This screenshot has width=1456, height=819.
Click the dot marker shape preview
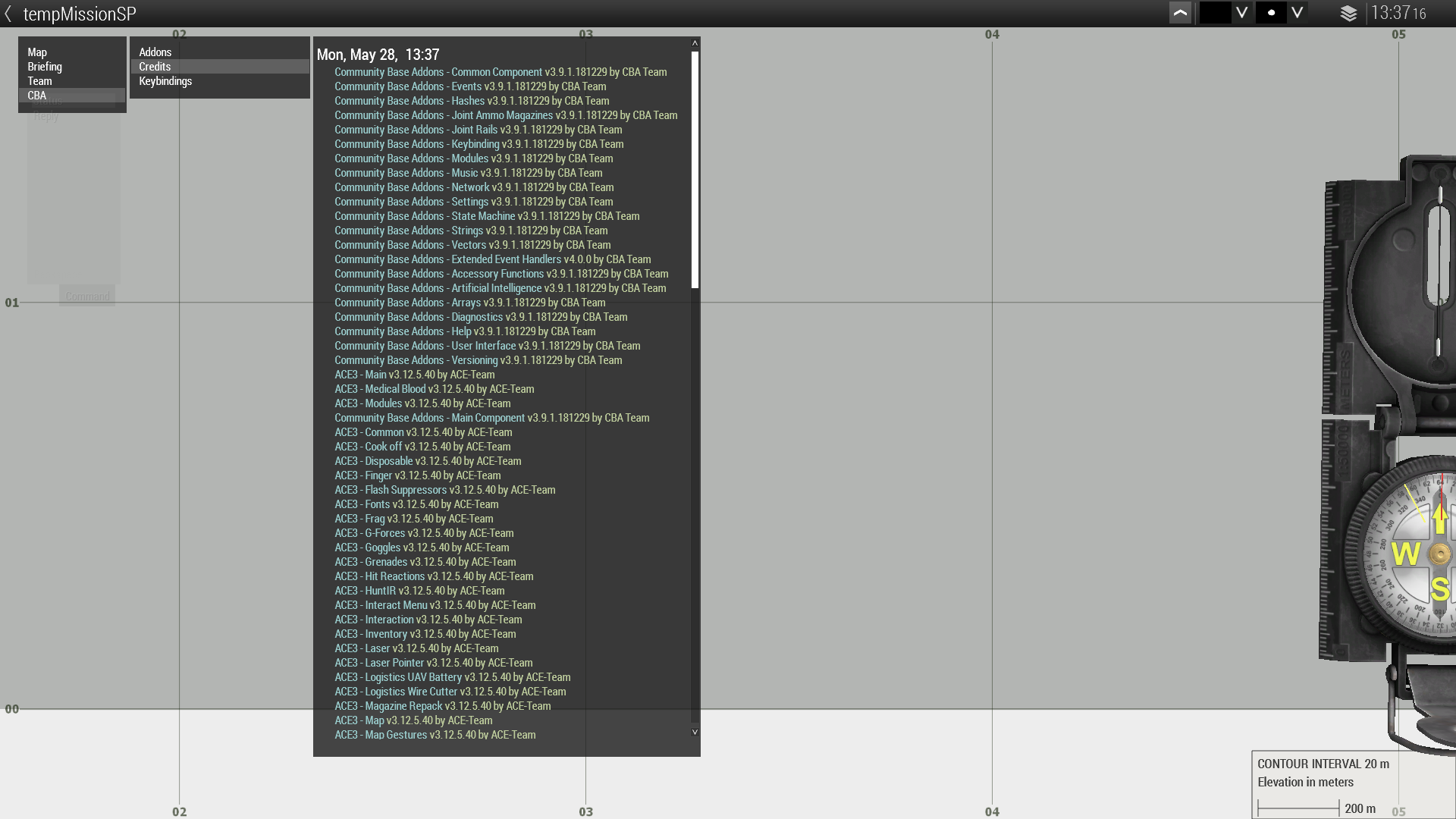1271,13
